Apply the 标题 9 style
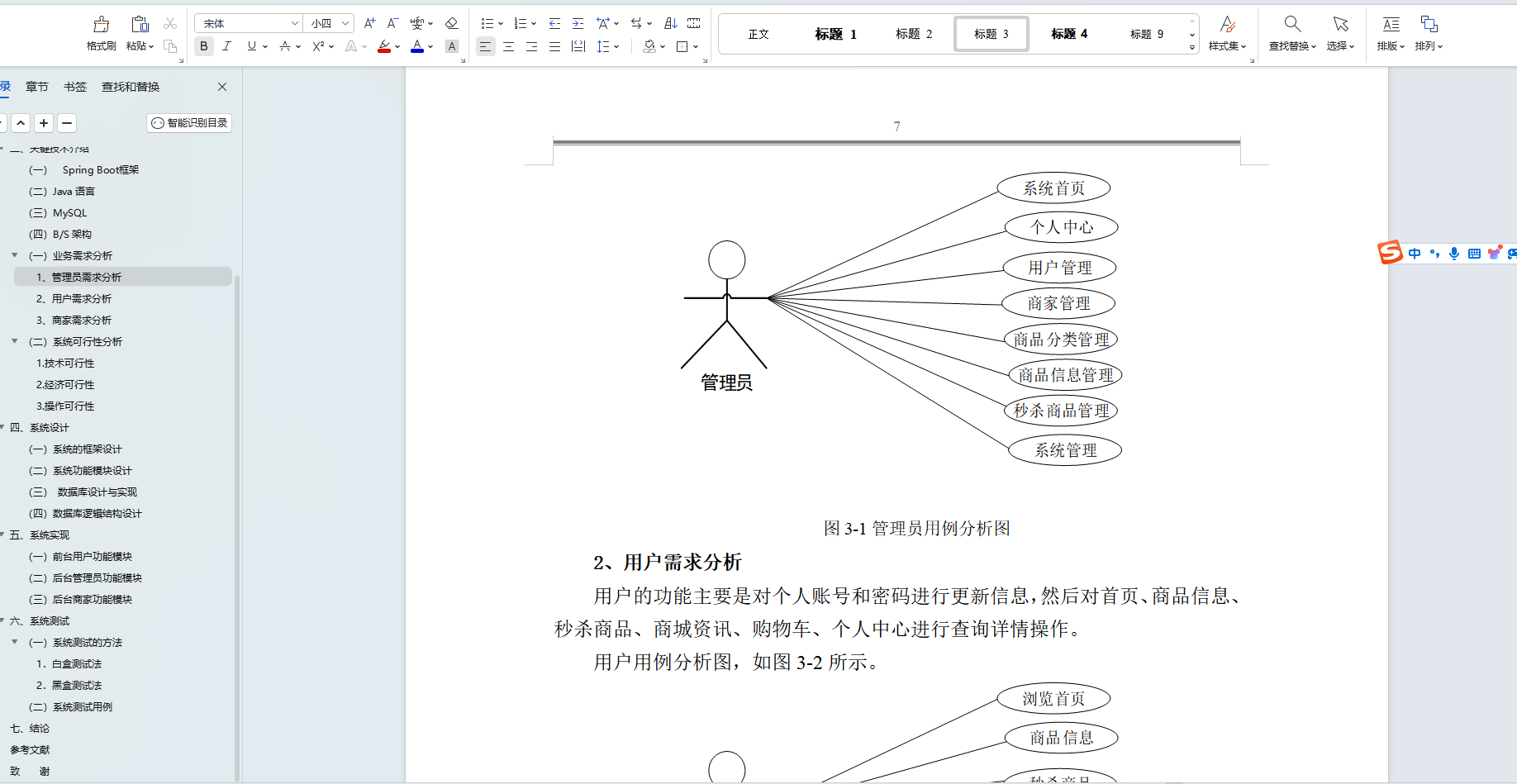The height and width of the screenshot is (784, 1517). (x=1147, y=34)
